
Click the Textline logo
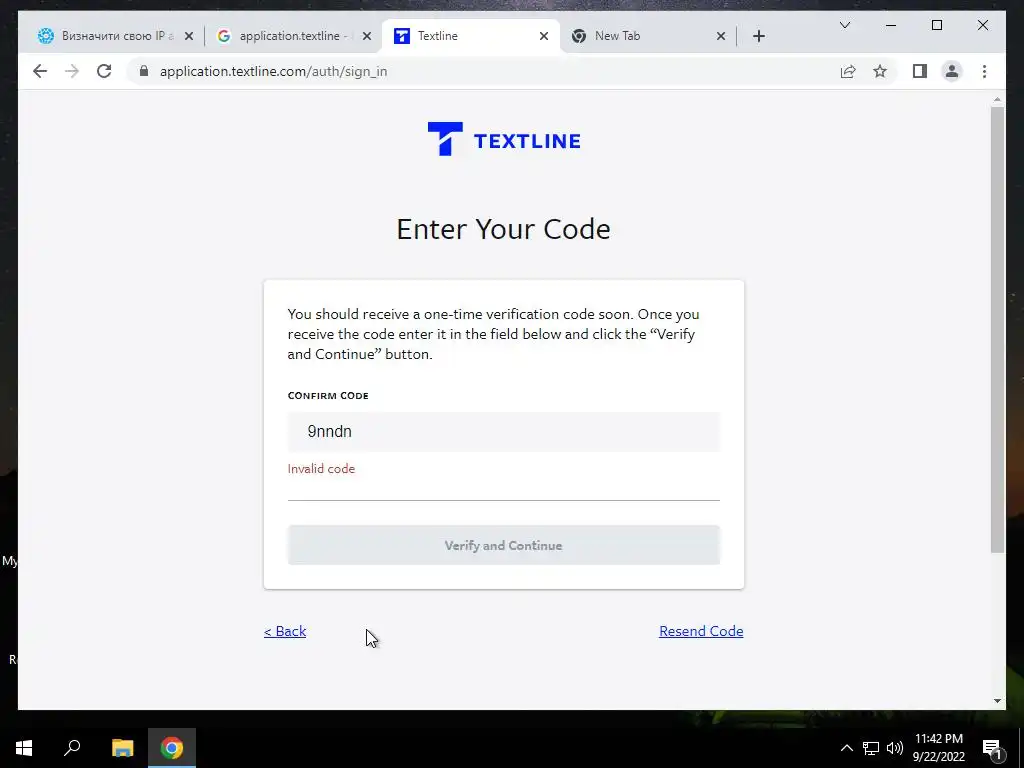504,139
